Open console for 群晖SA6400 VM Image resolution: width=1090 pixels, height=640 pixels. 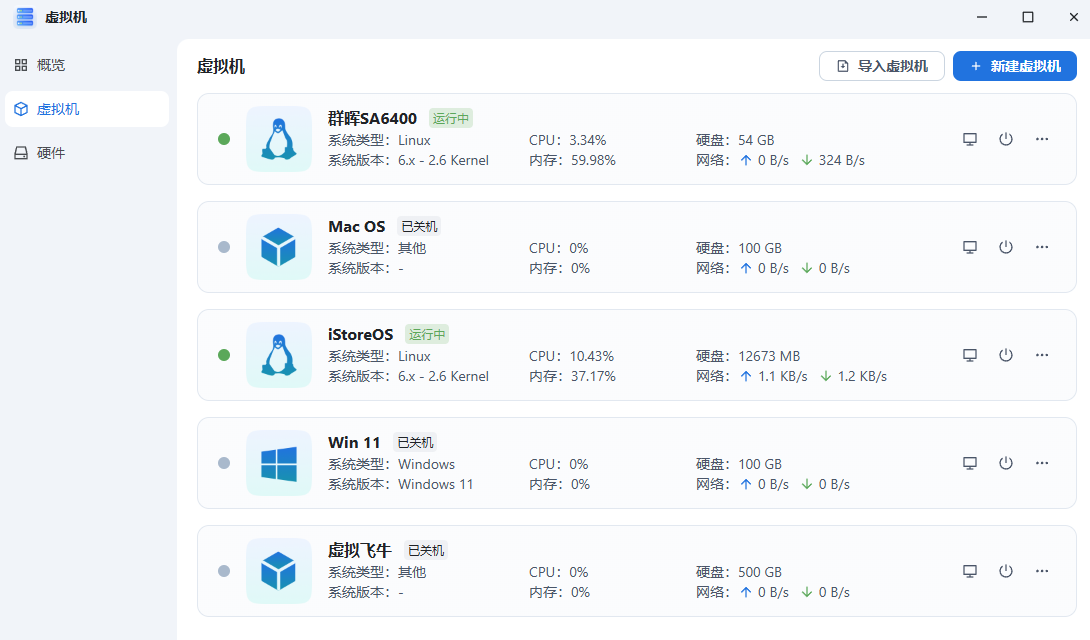pos(970,139)
